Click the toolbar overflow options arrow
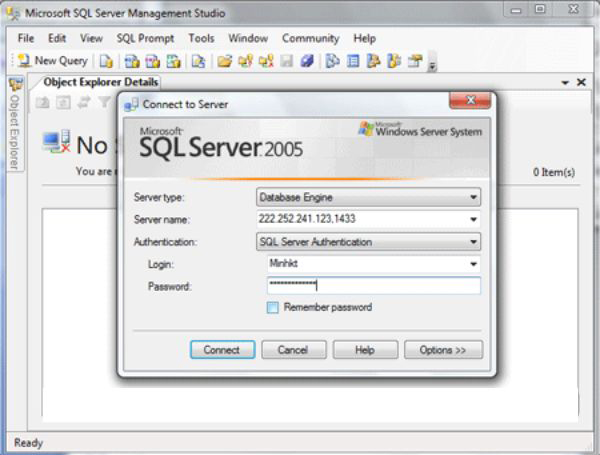The image size is (600, 455). pyautogui.click(x=432, y=66)
